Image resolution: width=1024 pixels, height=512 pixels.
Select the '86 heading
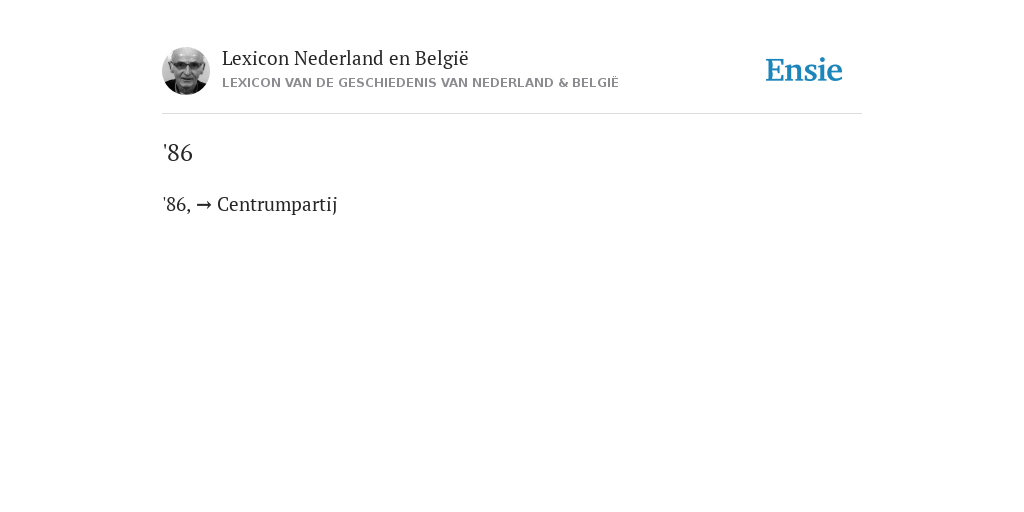coord(178,153)
